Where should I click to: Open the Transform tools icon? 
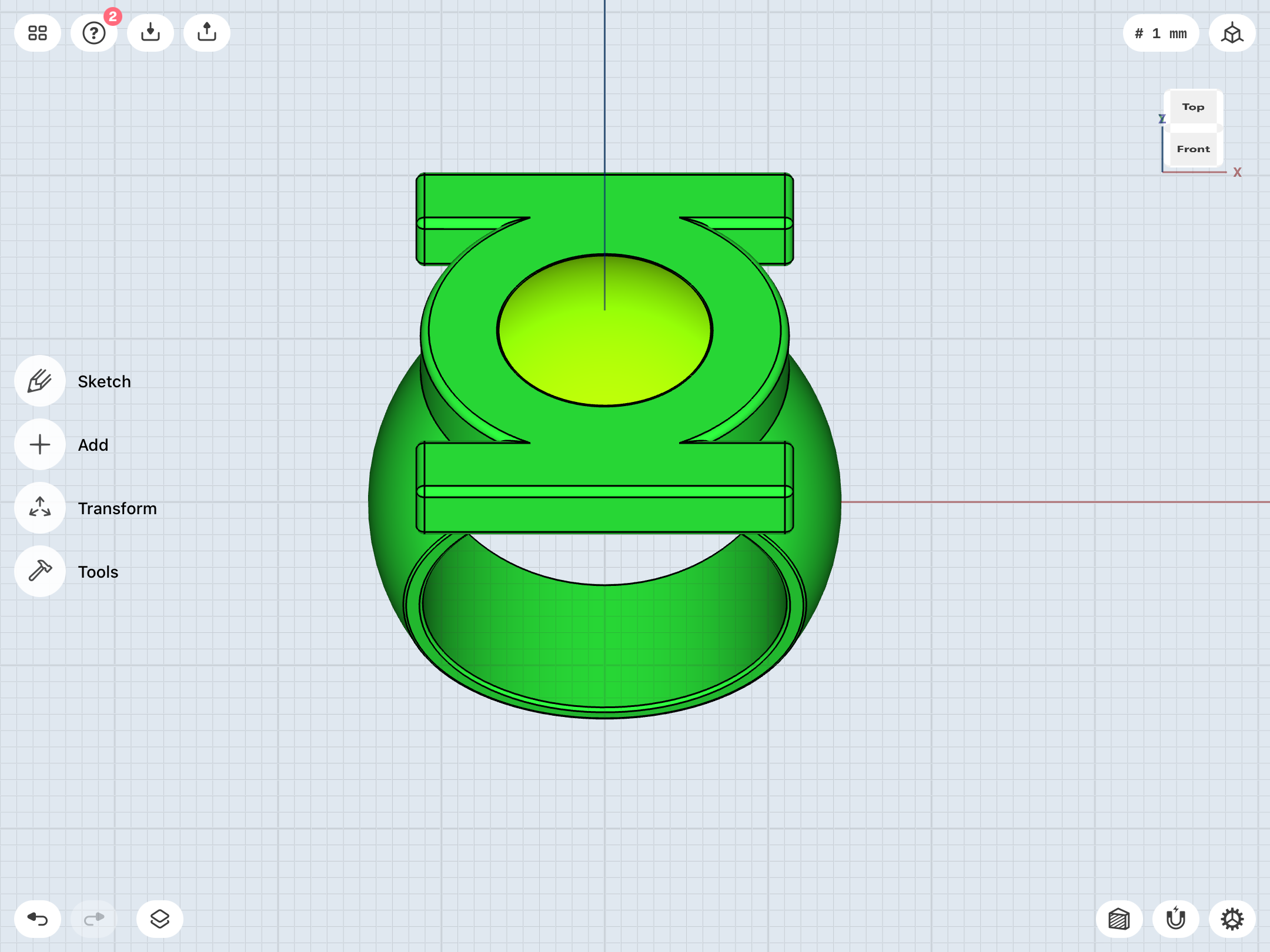click(40, 508)
